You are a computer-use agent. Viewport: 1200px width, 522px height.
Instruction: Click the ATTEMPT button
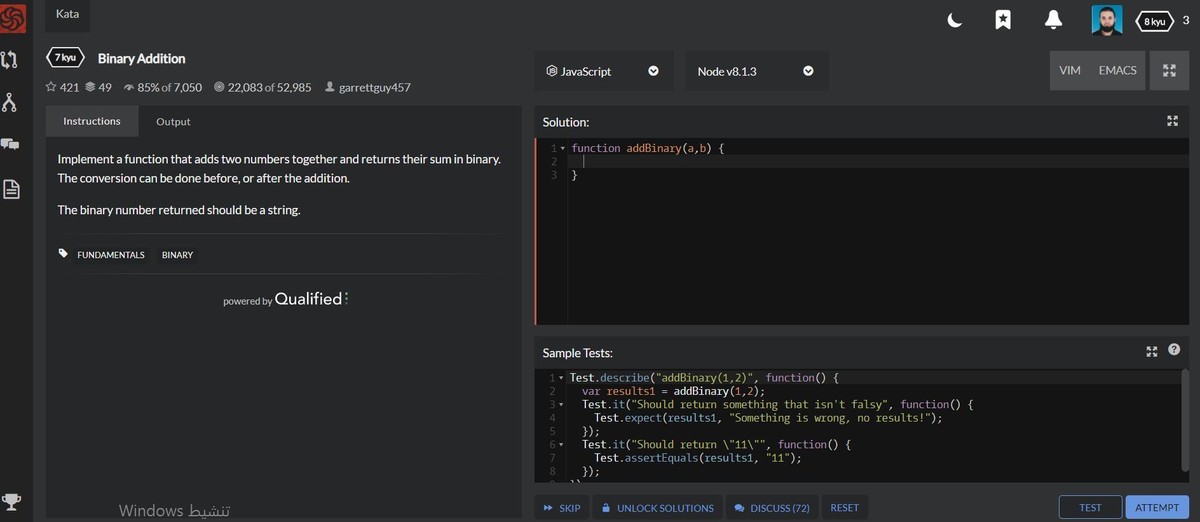tap(1157, 508)
